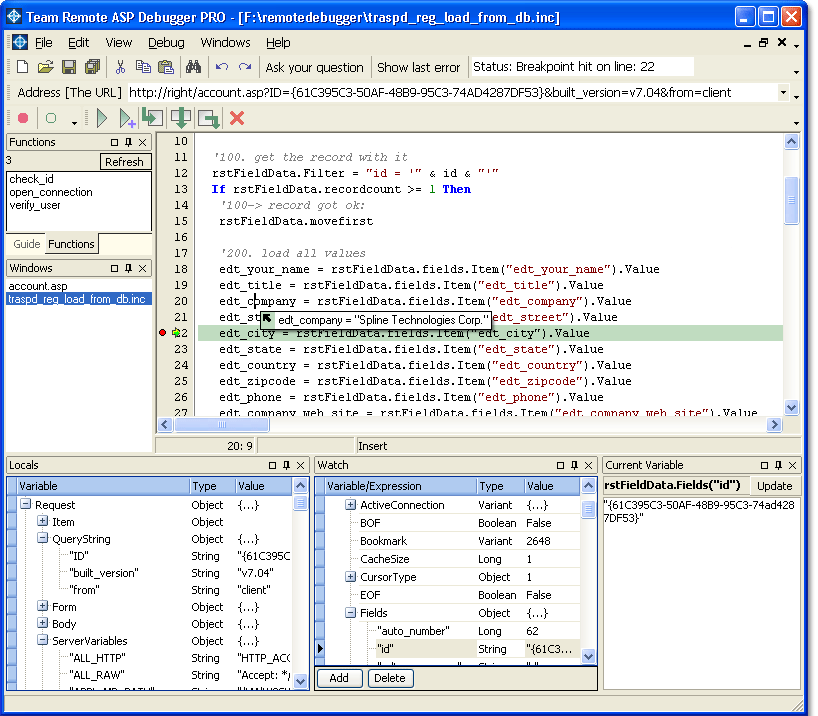This screenshot has height=716, width=818.
Task: Switch to the Guide tab
Action: [x=28, y=243]
